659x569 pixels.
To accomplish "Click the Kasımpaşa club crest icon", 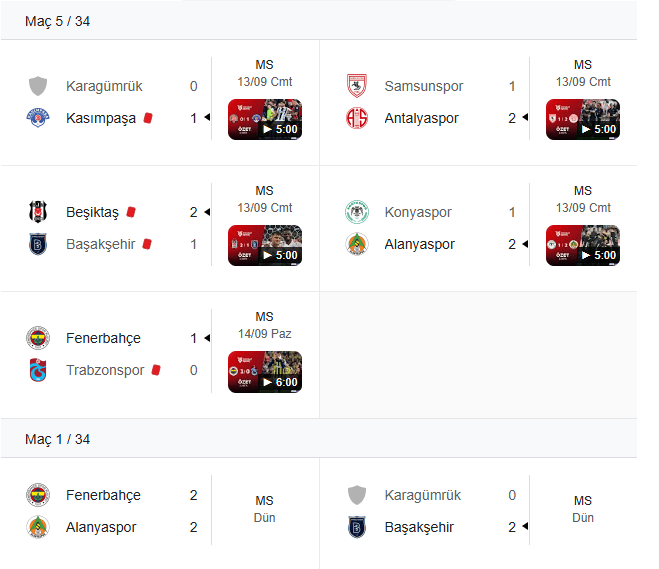I will pyautogui.click(x=38, y=118).
